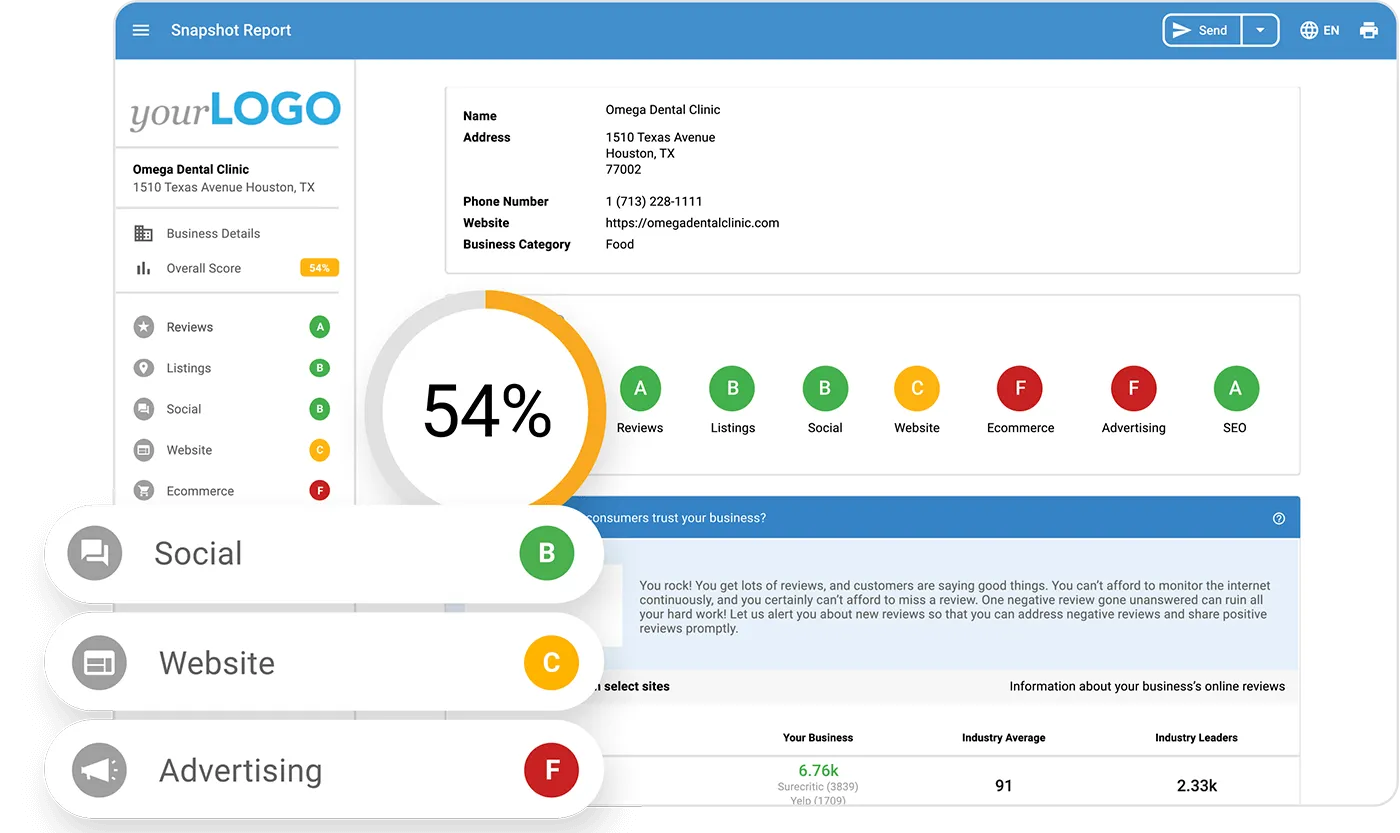Open the help question-mark icon on the blue bar

[x=1278, y=518]
